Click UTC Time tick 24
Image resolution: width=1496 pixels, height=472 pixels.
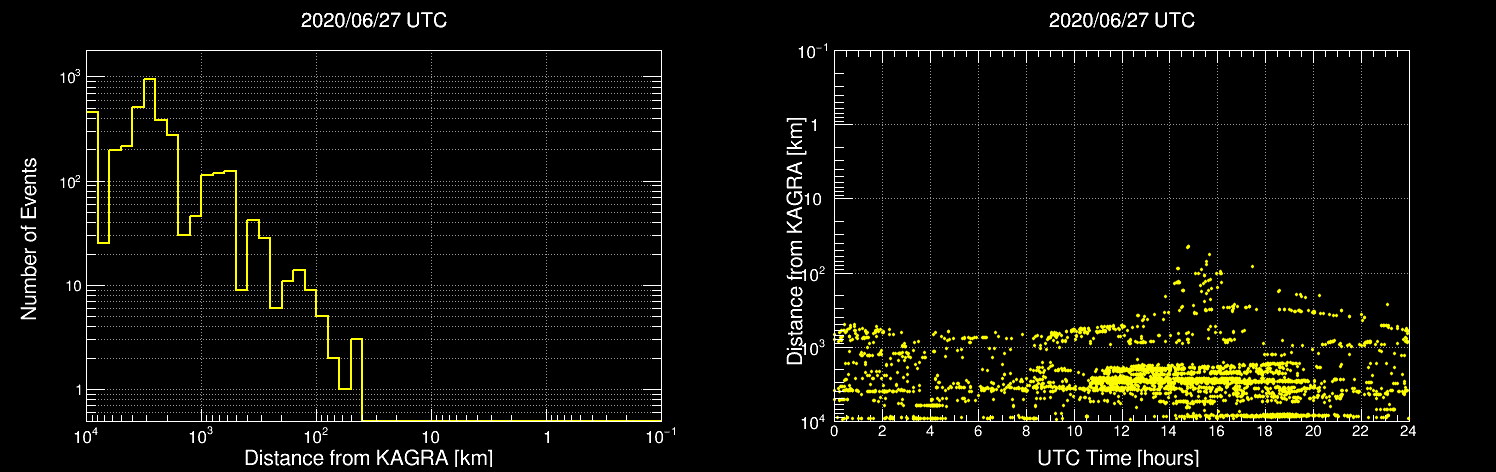[x=1408, y=432]
